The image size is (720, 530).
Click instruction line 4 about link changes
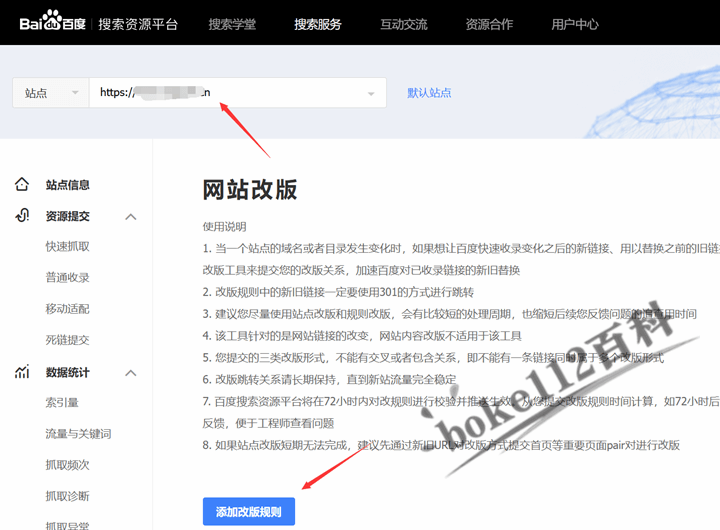[362, 336]
